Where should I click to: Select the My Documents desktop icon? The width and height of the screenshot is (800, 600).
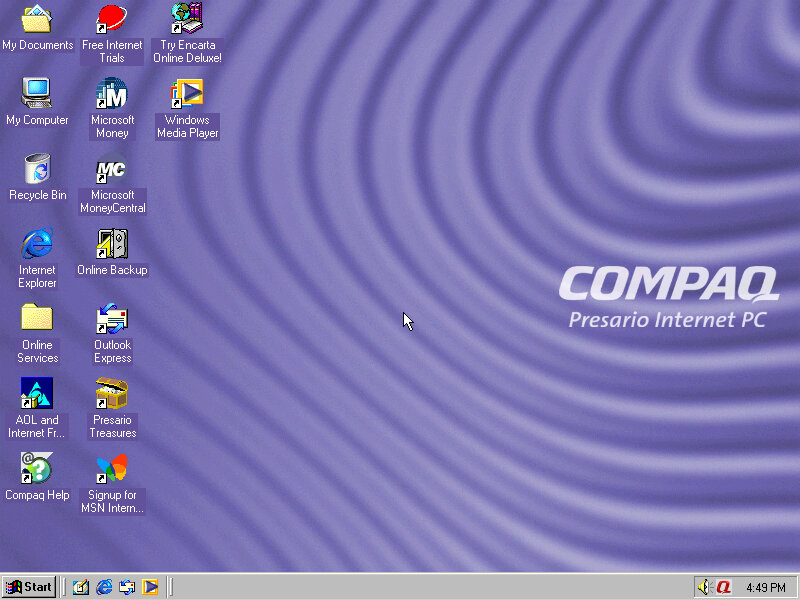(x=37, y=19)
